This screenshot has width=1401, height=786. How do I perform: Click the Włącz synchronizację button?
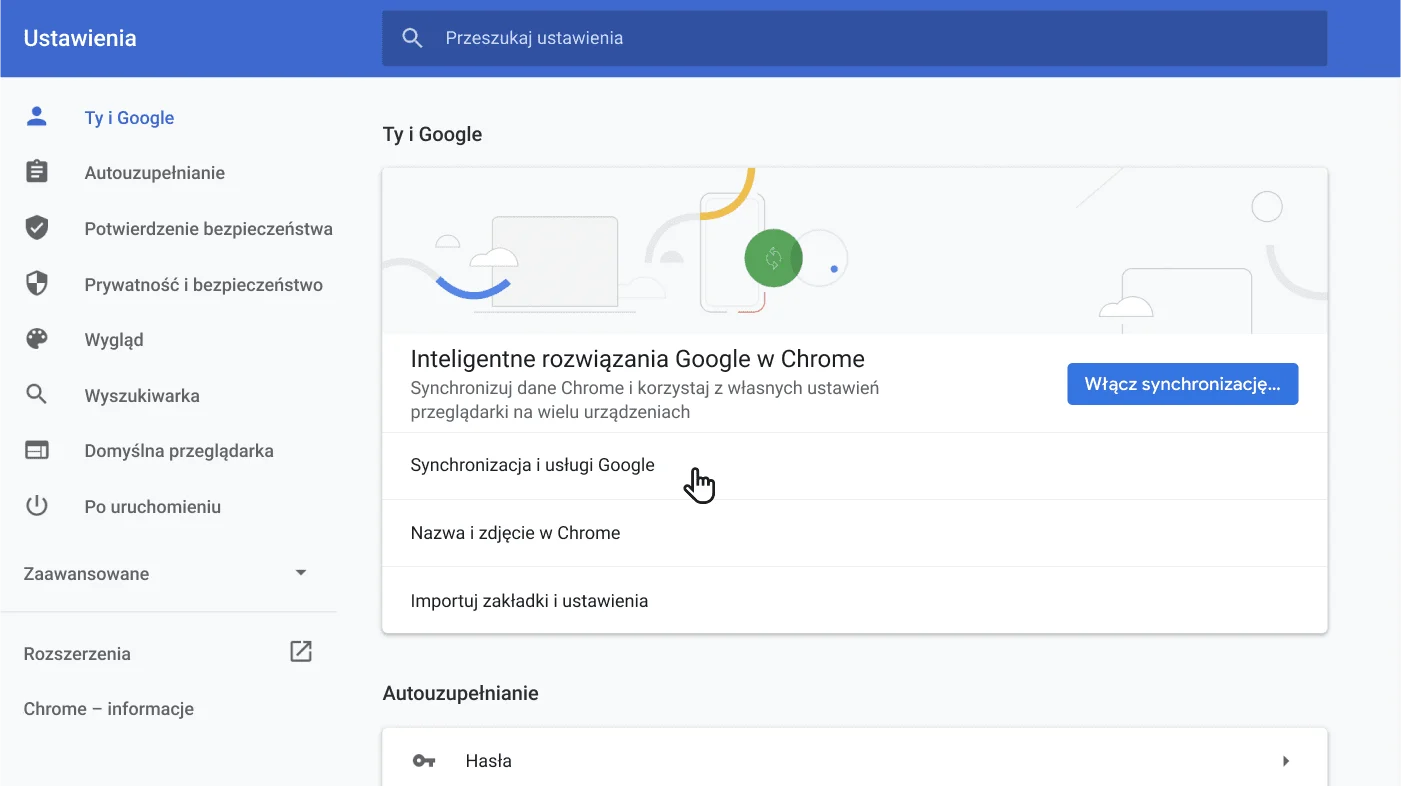coord(1182,383)
